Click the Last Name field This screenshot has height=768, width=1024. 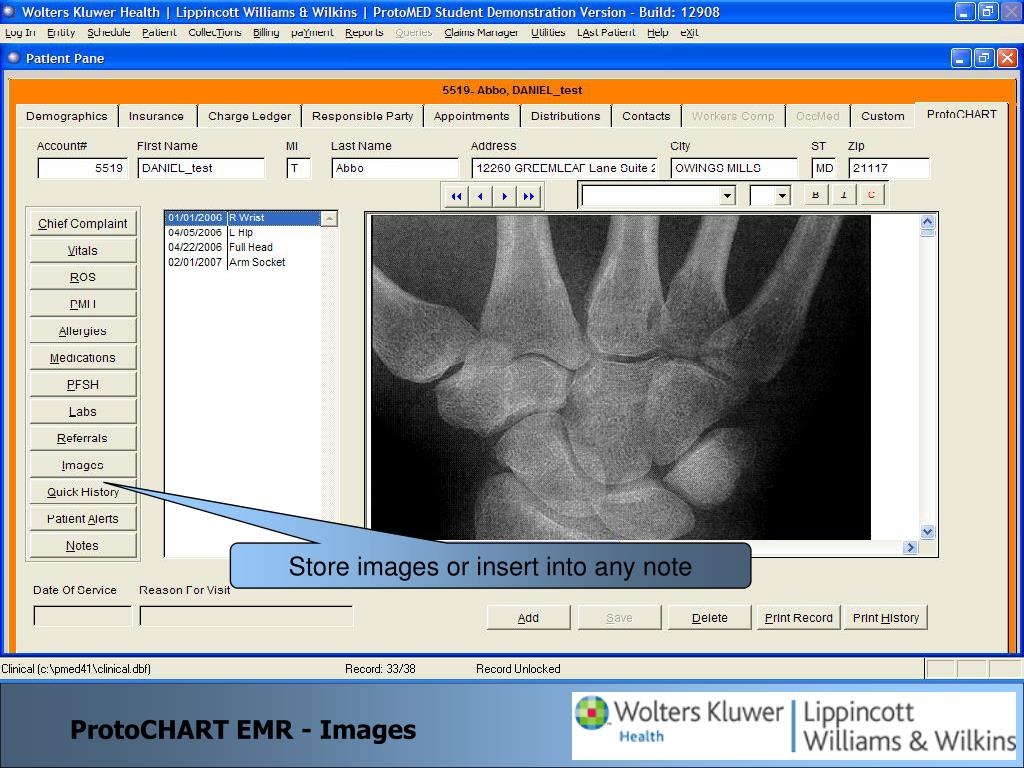tap(395, 168)
